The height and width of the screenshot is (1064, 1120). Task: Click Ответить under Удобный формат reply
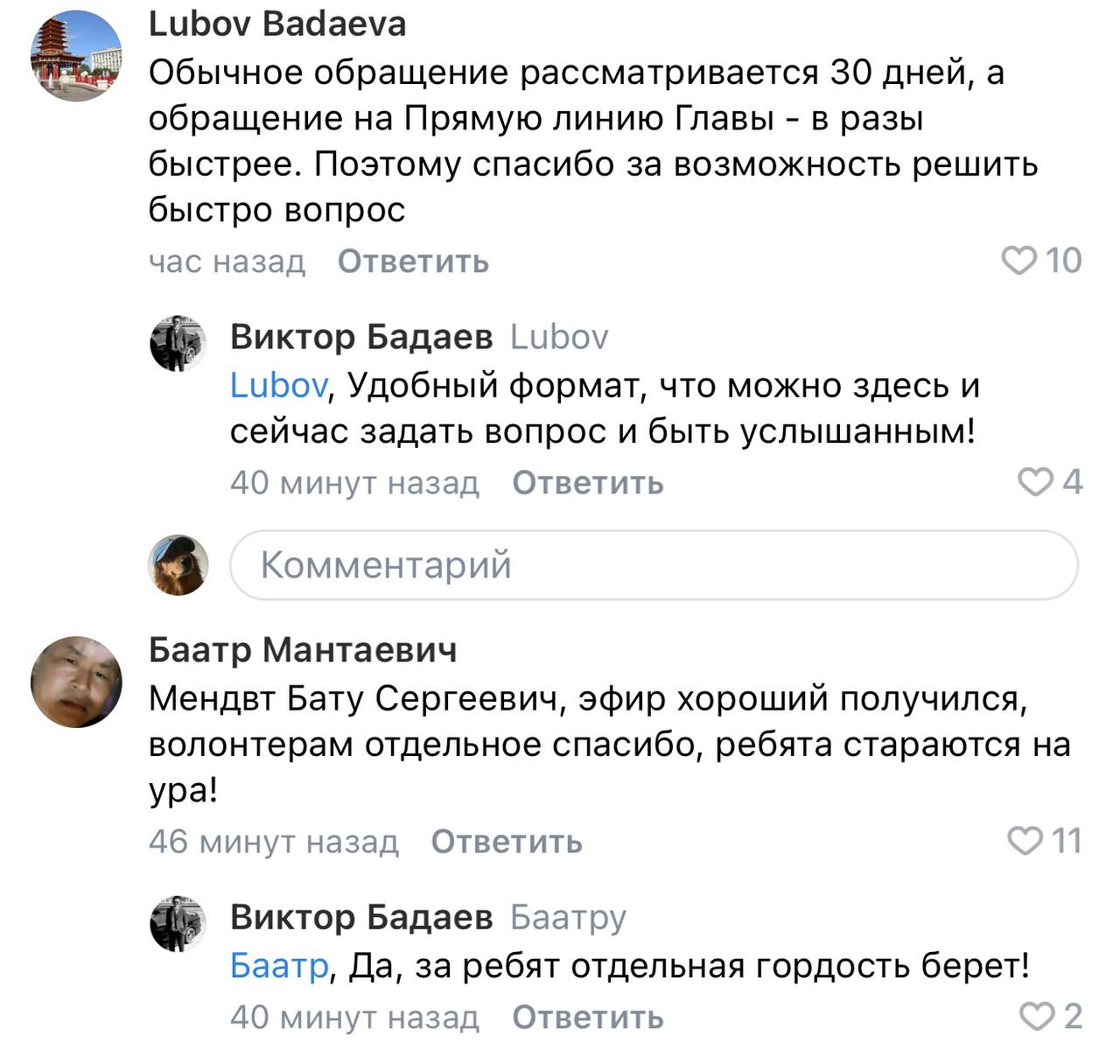(587, 482)
